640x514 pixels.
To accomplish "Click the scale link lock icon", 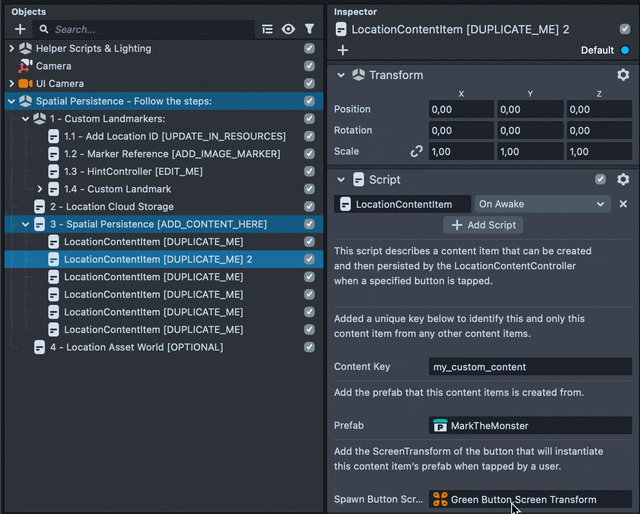I will [x=416, y=152].
